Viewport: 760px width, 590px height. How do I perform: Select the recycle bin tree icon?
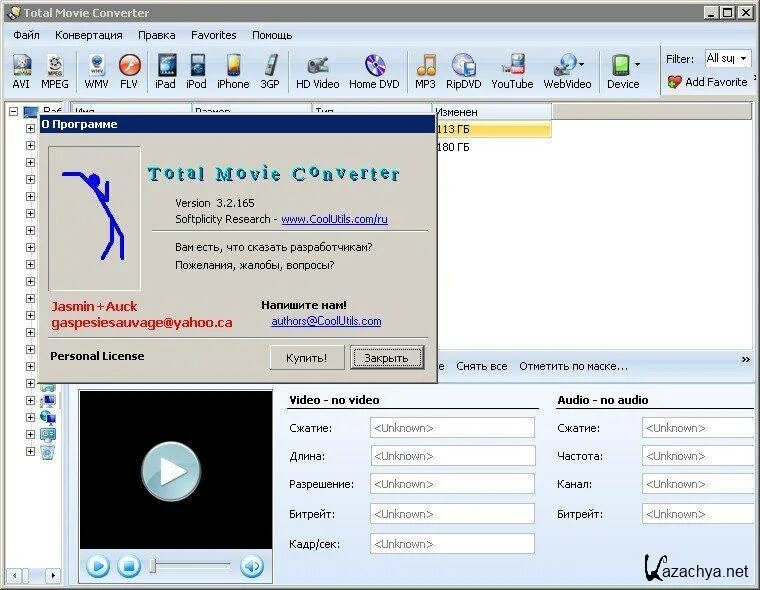pyautogui.click(x=48, y=452)
